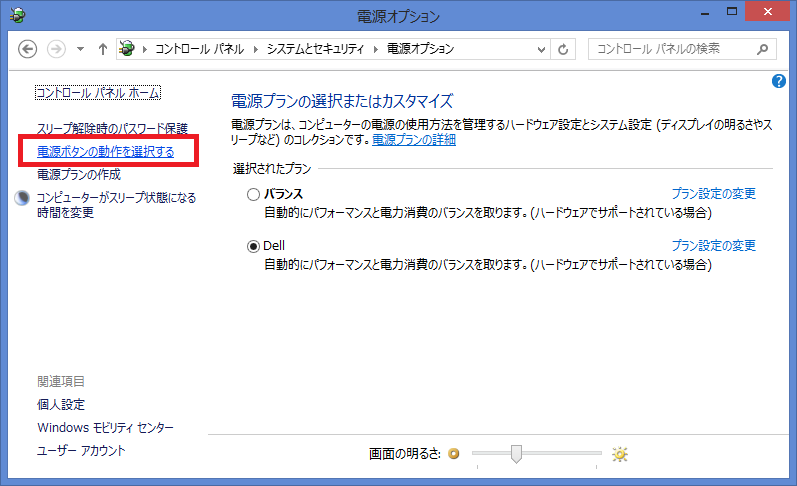Expand the arrow after コントロール パネル breadcrumb
Image resolution: width=797 pixels, height=486 pixels.
coord(257,49)
